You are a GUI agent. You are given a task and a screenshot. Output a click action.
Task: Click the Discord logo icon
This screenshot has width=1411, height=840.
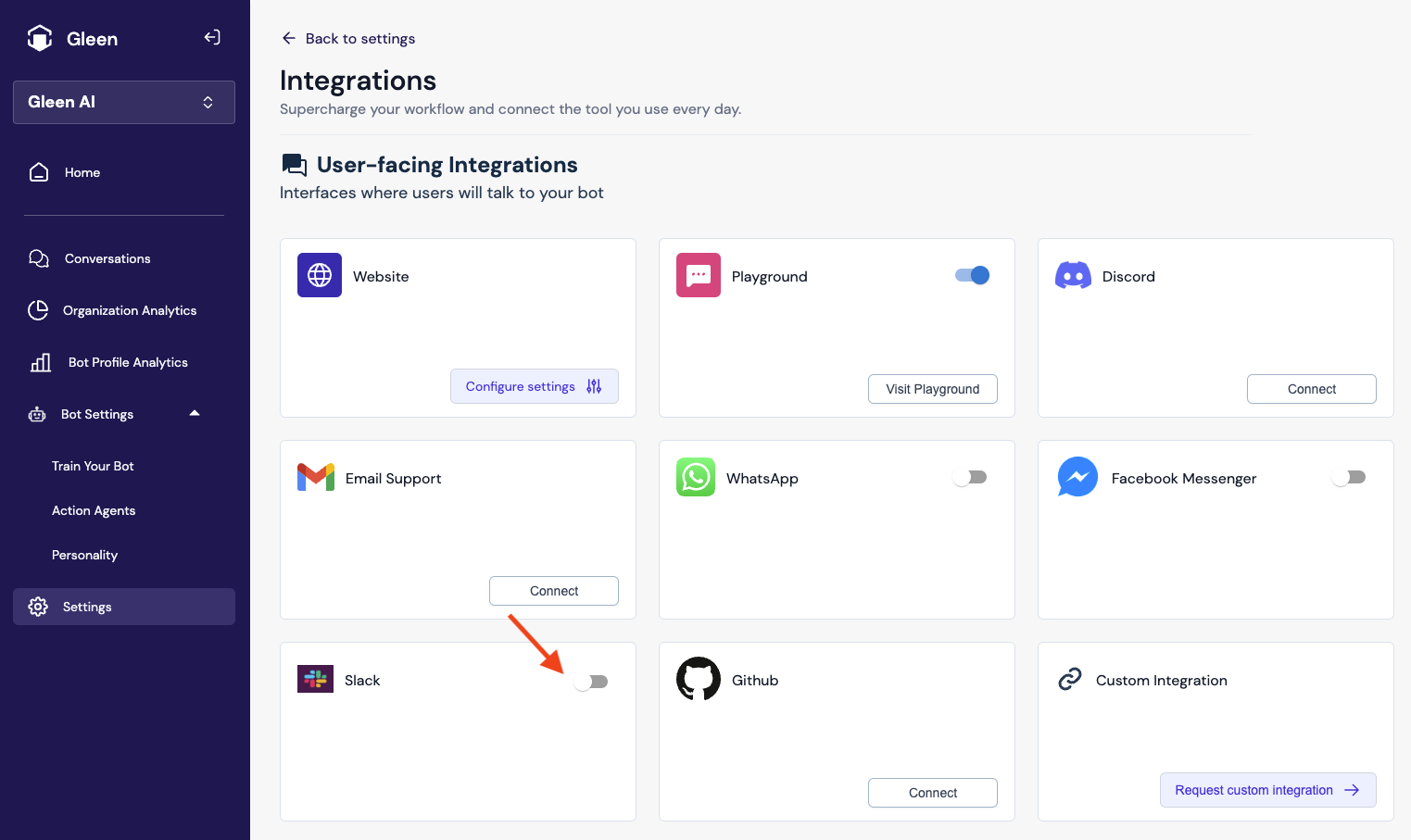1073,276
